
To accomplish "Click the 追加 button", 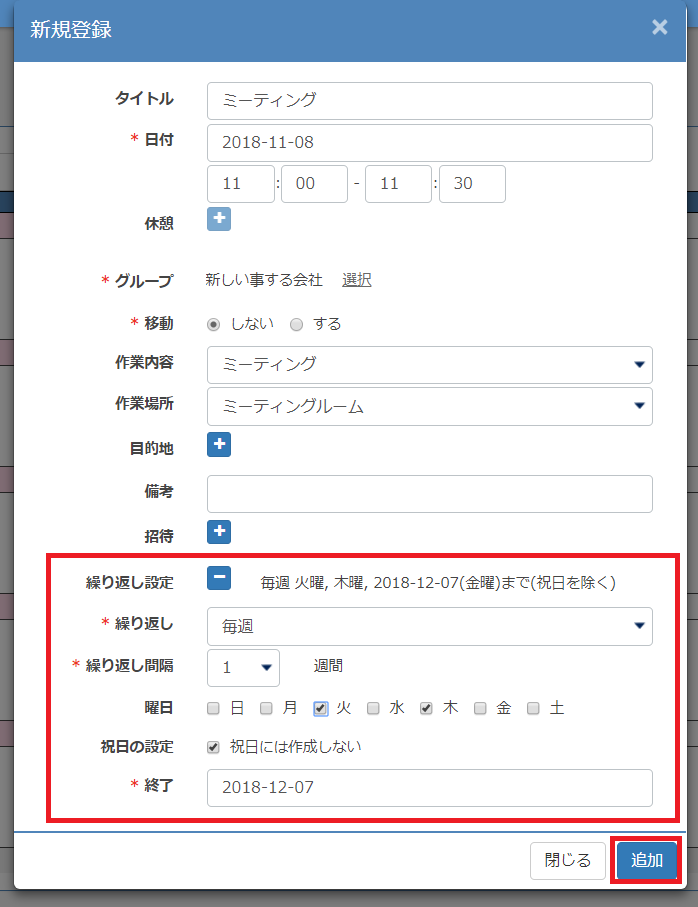I will 647,860.
